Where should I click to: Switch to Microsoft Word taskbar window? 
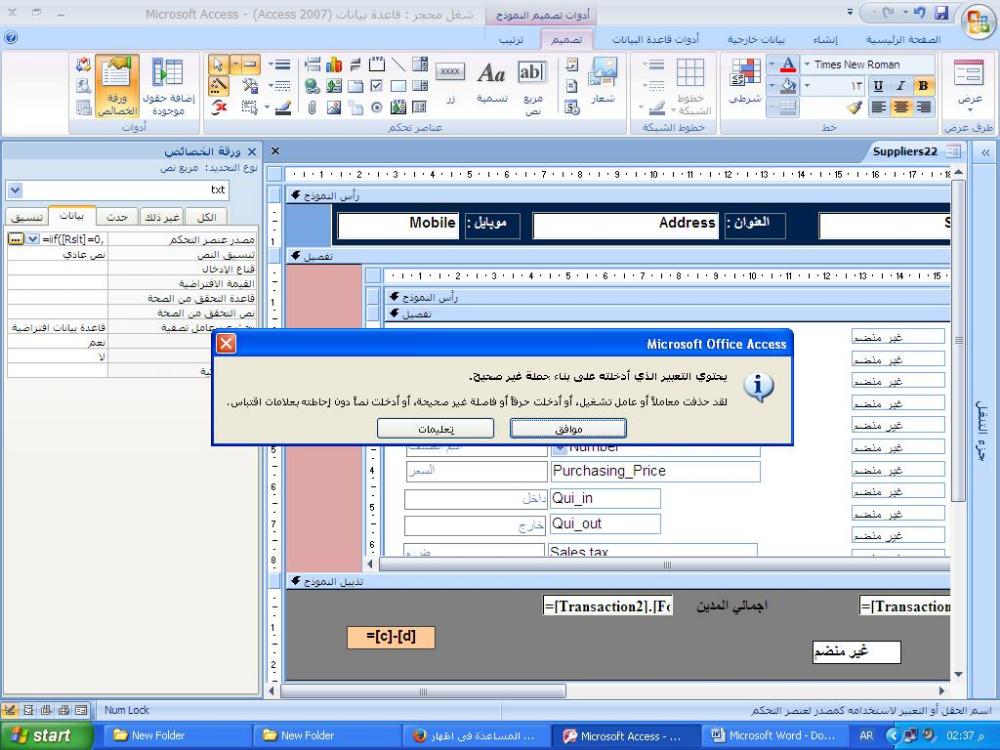774,735
